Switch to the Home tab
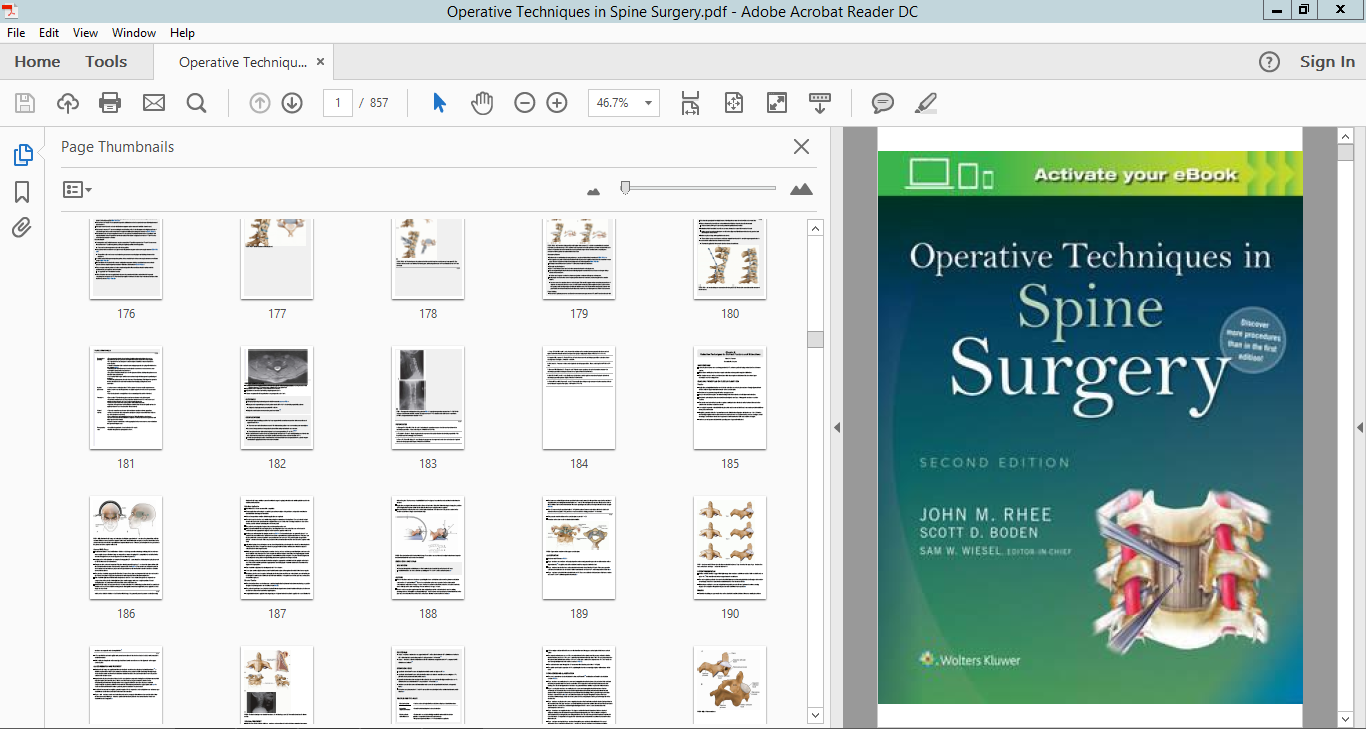Viewport: 1366px width, 729px height. point(38,62)
